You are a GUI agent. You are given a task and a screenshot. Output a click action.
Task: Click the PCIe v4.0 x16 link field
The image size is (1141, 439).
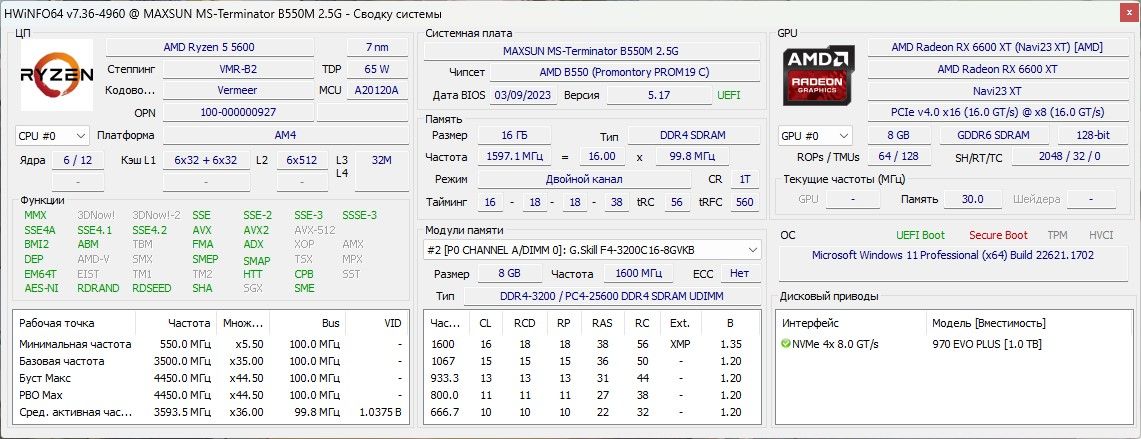coord(997,113)
